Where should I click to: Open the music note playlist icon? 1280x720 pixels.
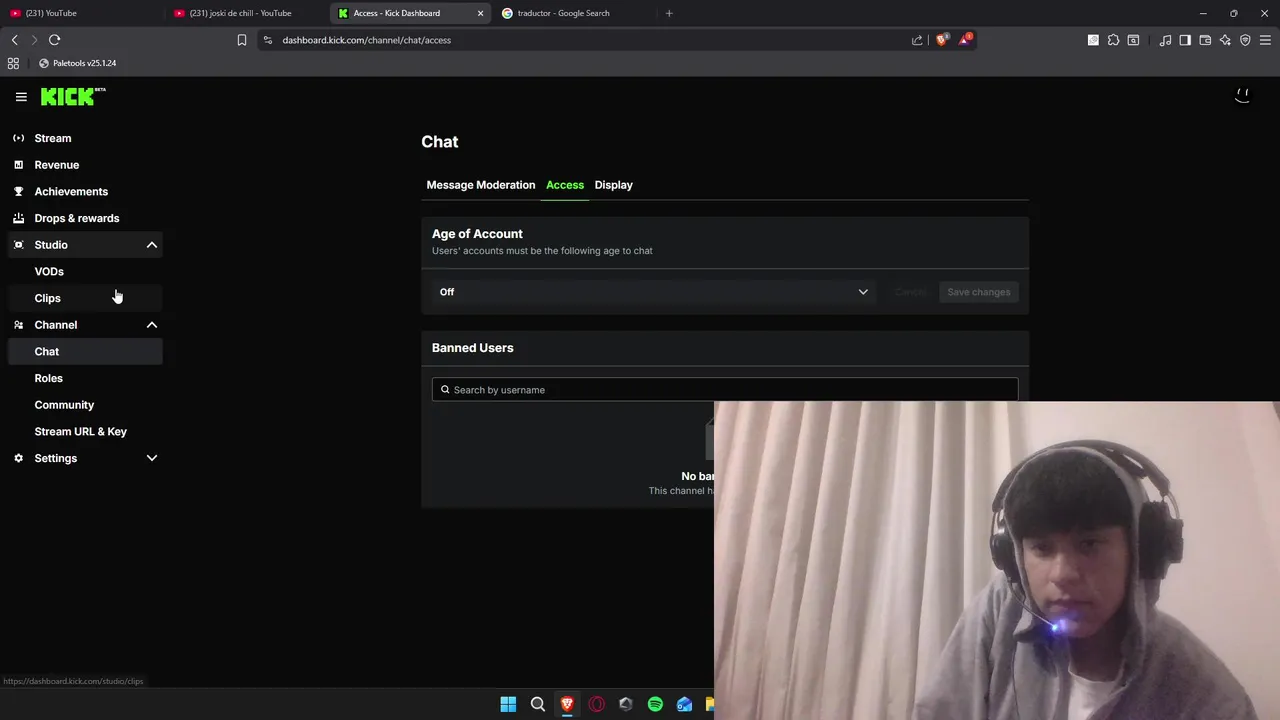click(1165, 40)
